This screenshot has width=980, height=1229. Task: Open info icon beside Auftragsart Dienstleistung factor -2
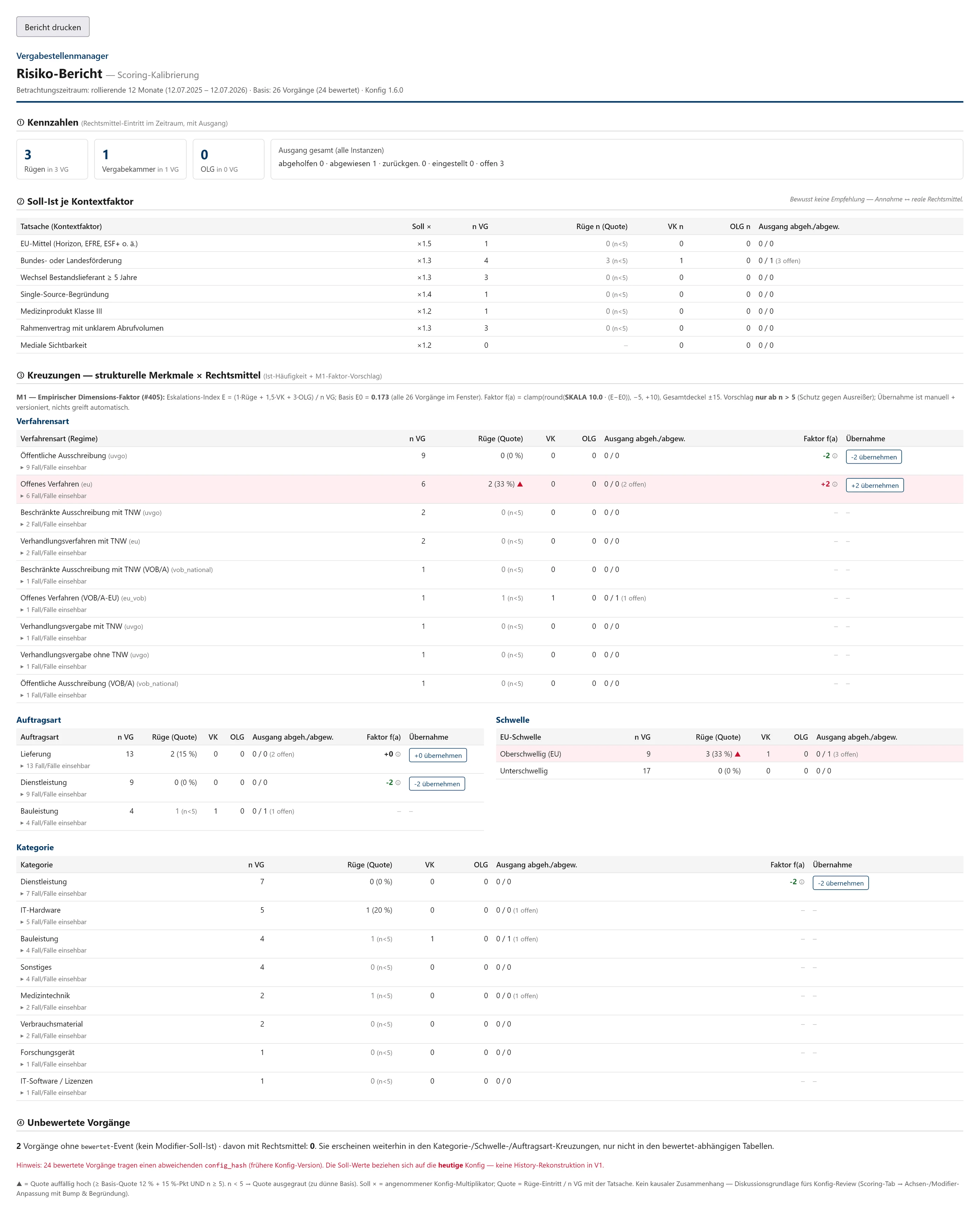pyautogui.click(x=398, y=783)
